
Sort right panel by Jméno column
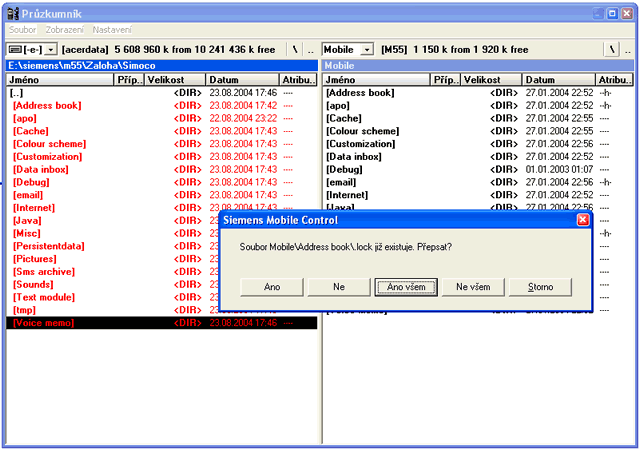click(376, 80)
